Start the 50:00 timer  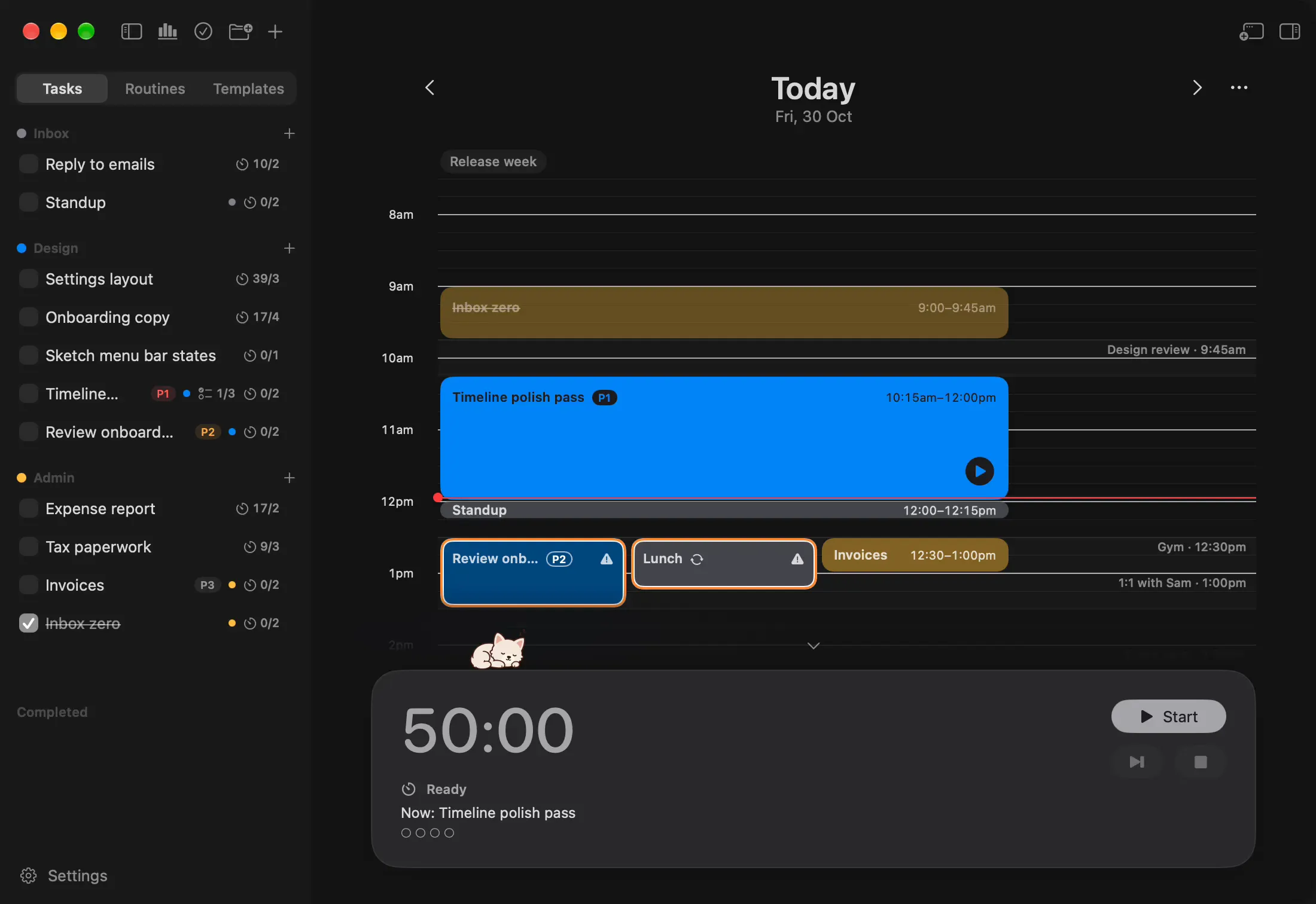click(1168, 716)
